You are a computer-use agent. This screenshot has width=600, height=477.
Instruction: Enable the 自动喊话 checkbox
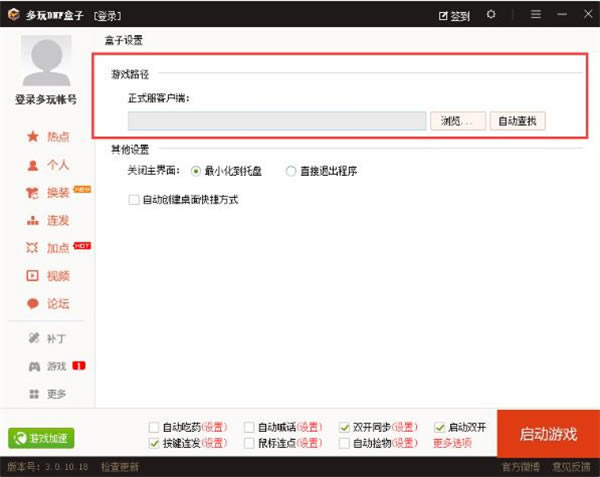pyautogui.click(x=249, y=427)
